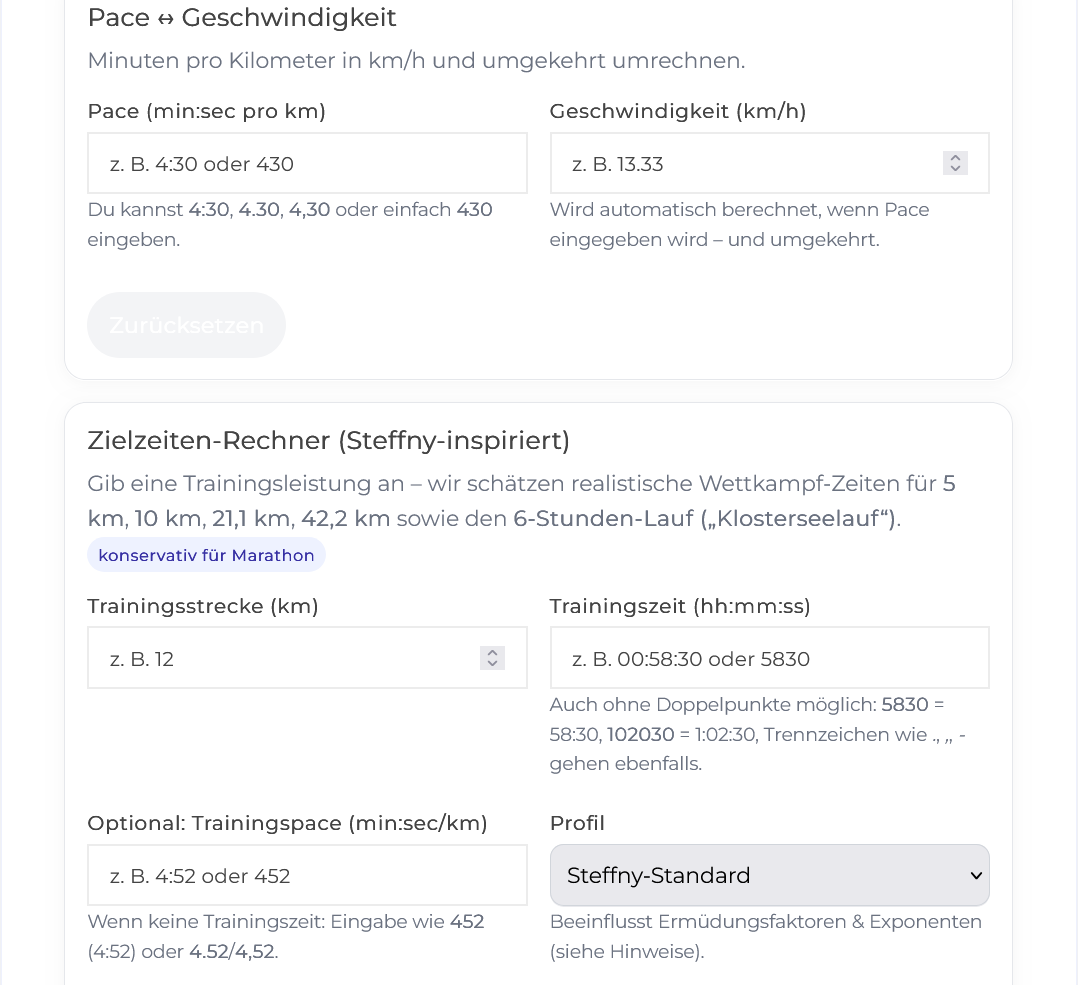Click the 'Zielzeiten-Rechner (Steffny-inspiriert)' heading

click(329, 440)
